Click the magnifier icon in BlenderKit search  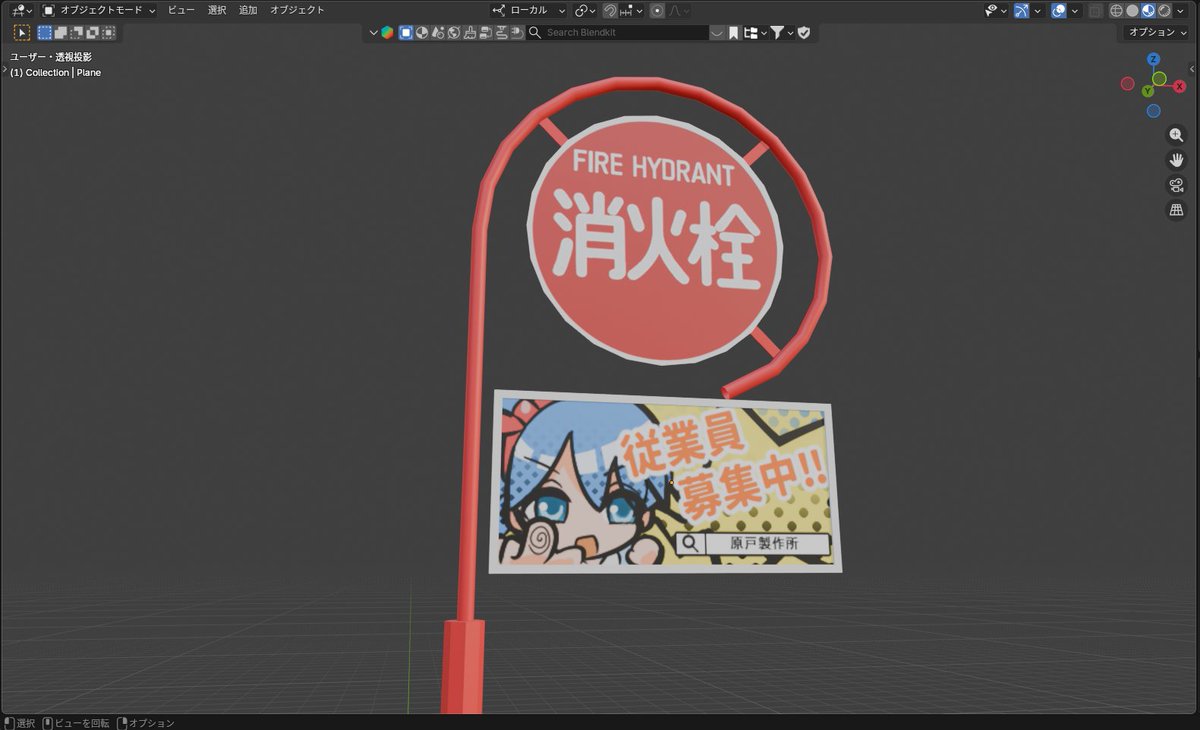pyautogui.click(x=535, y=32)
